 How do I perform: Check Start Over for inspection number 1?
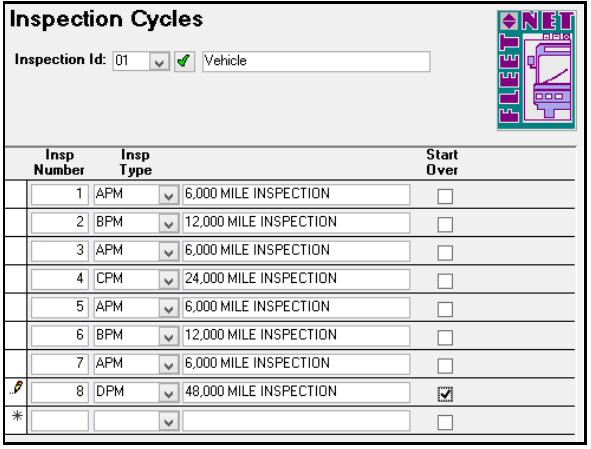(x=445, y=196)
